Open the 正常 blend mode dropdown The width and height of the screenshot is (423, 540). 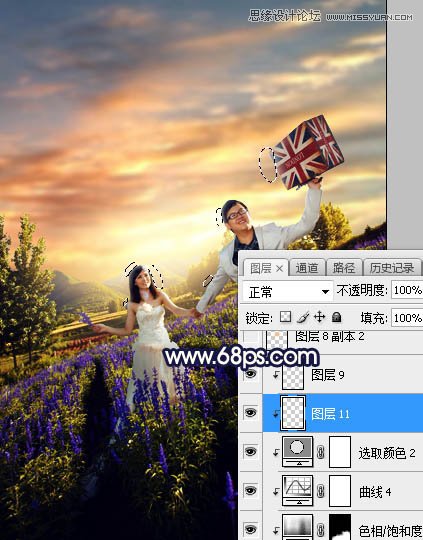288,292
